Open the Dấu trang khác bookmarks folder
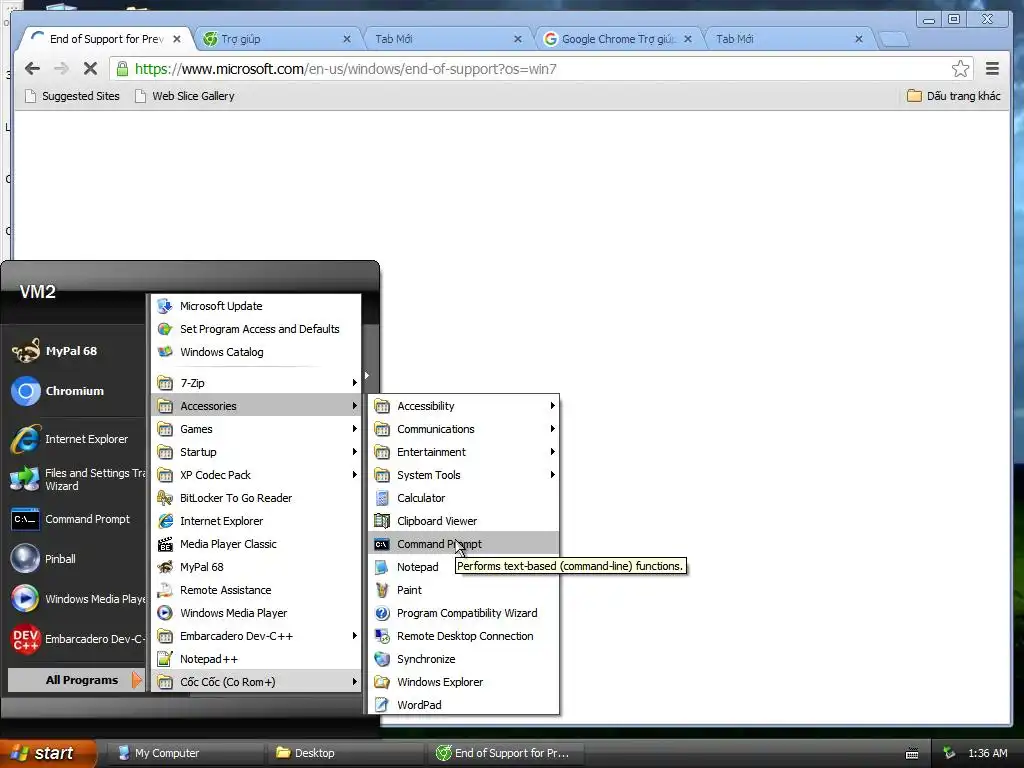Viewport: 1024px width, 768px height. [x=954, y=96]
